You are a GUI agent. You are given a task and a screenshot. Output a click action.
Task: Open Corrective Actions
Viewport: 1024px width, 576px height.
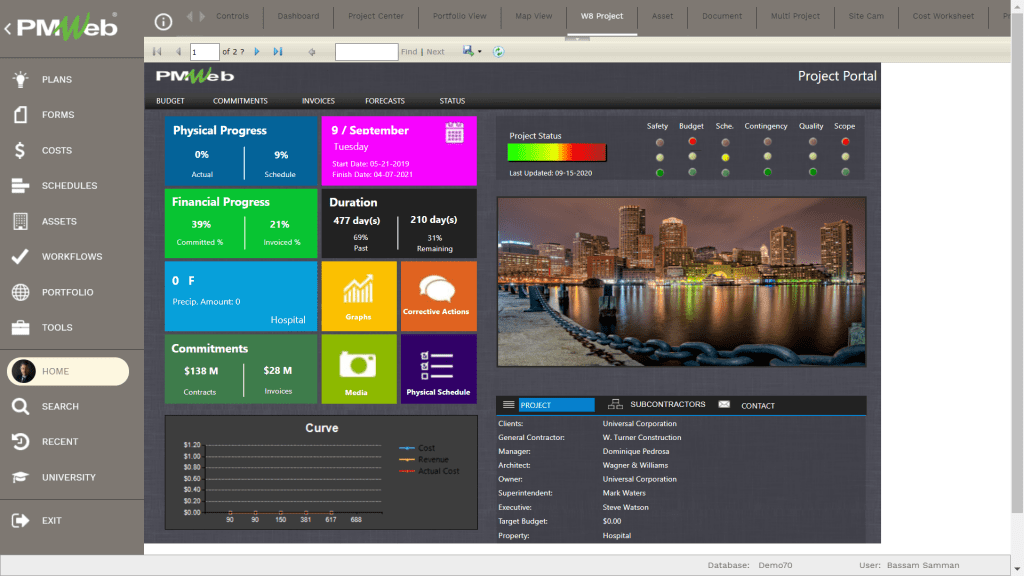[x=439, y=295]
